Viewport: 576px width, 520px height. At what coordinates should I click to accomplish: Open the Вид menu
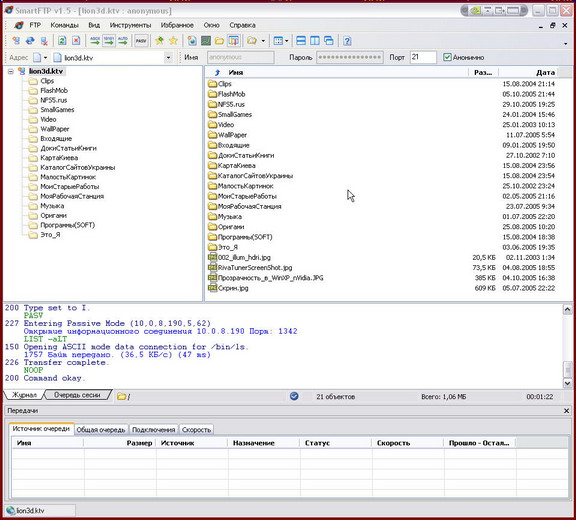coord(94,25)
